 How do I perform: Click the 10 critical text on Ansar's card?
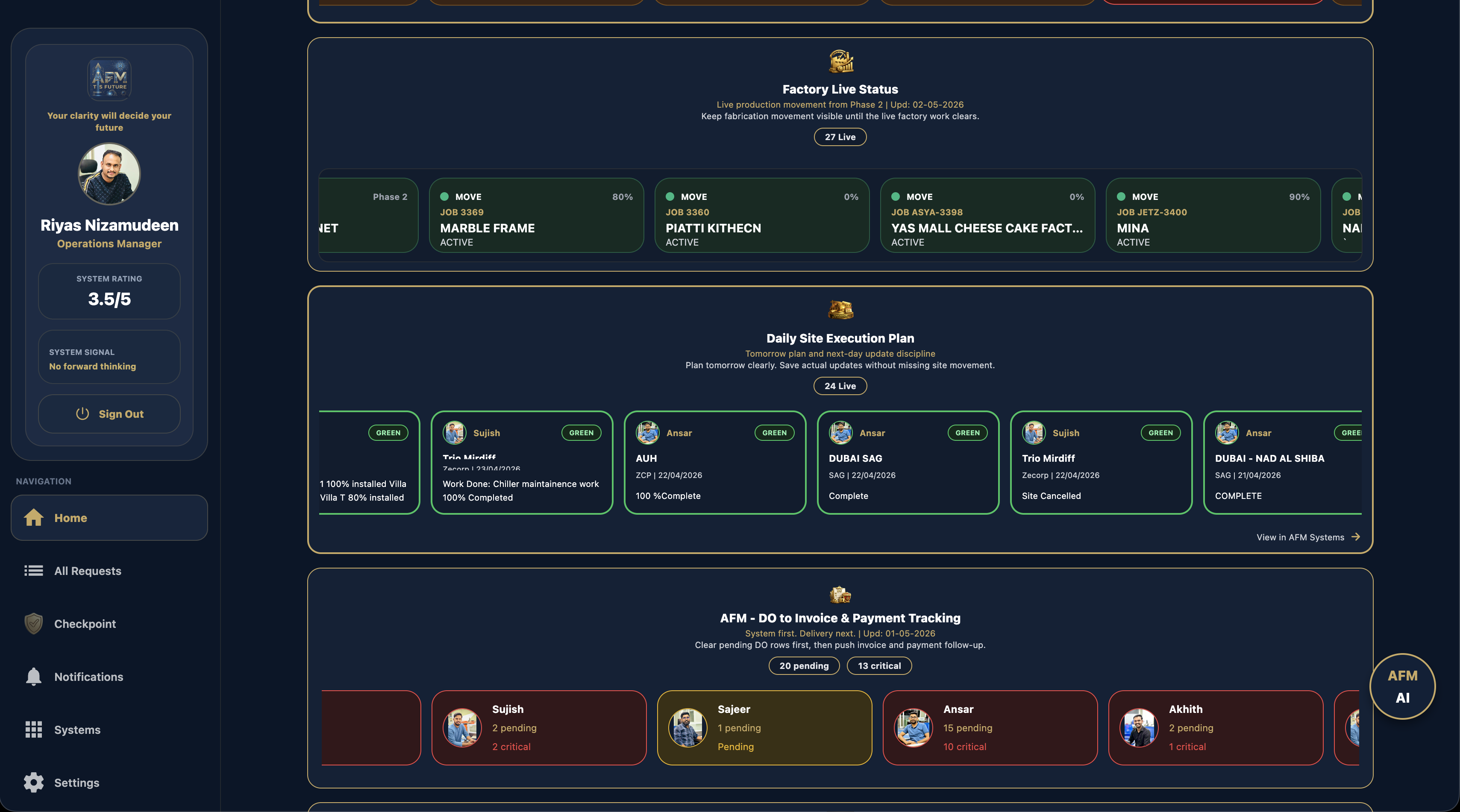(965, 746)
